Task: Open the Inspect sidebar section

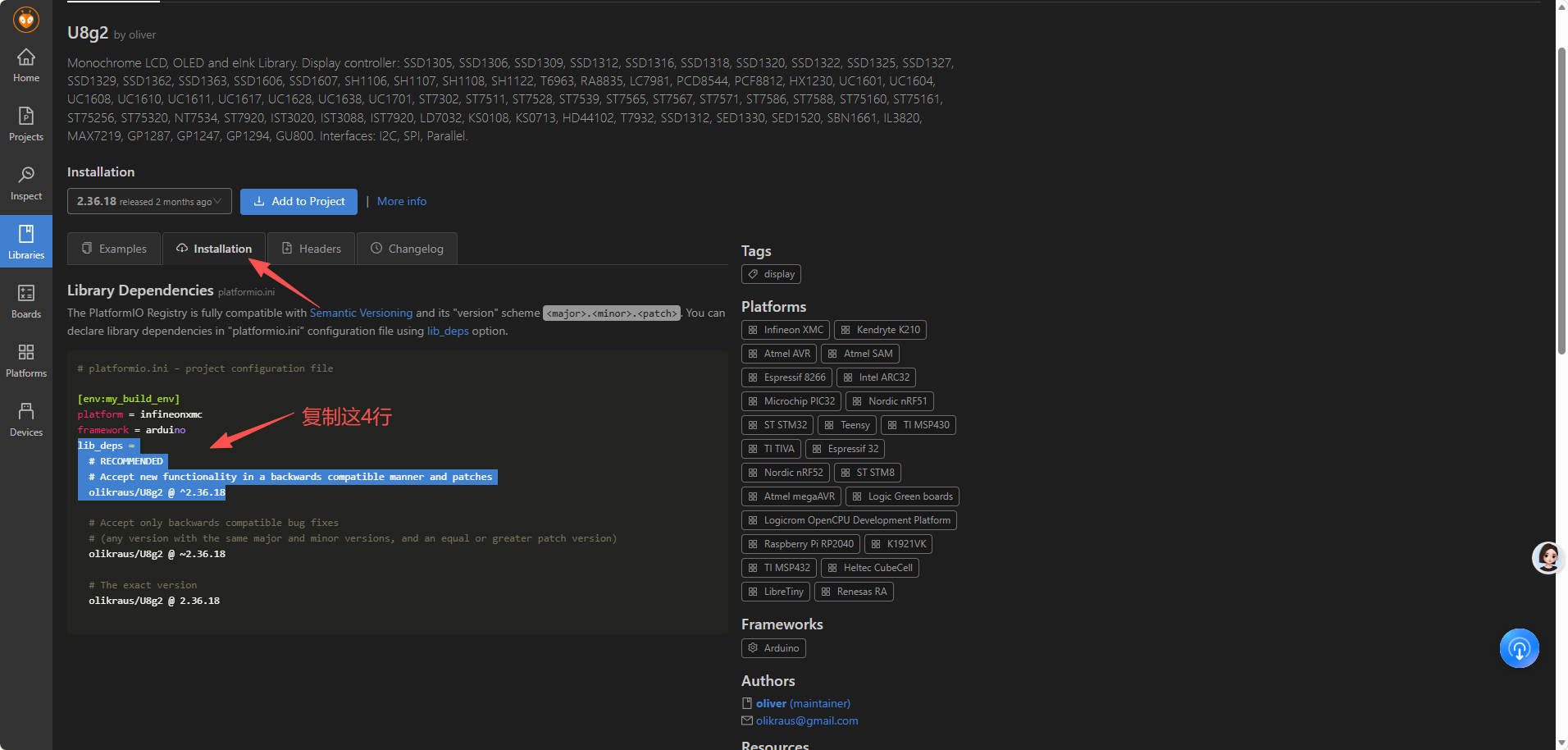Action: click(x=26, y=184)
